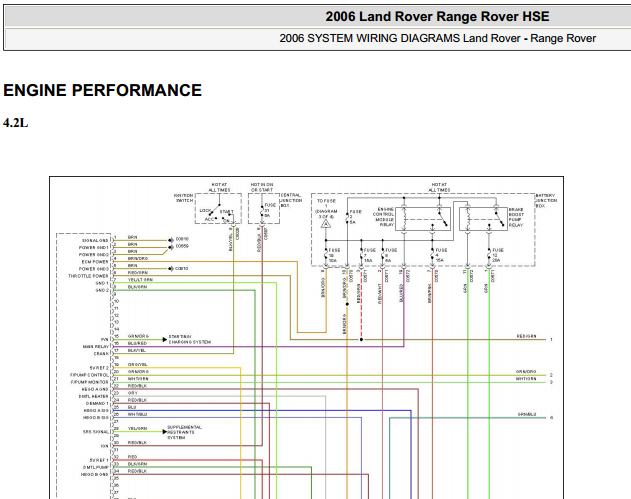
Task: Click the 'ENGINE CONTROL MODULE RELAY' label
Action: [x=383, y=217]
